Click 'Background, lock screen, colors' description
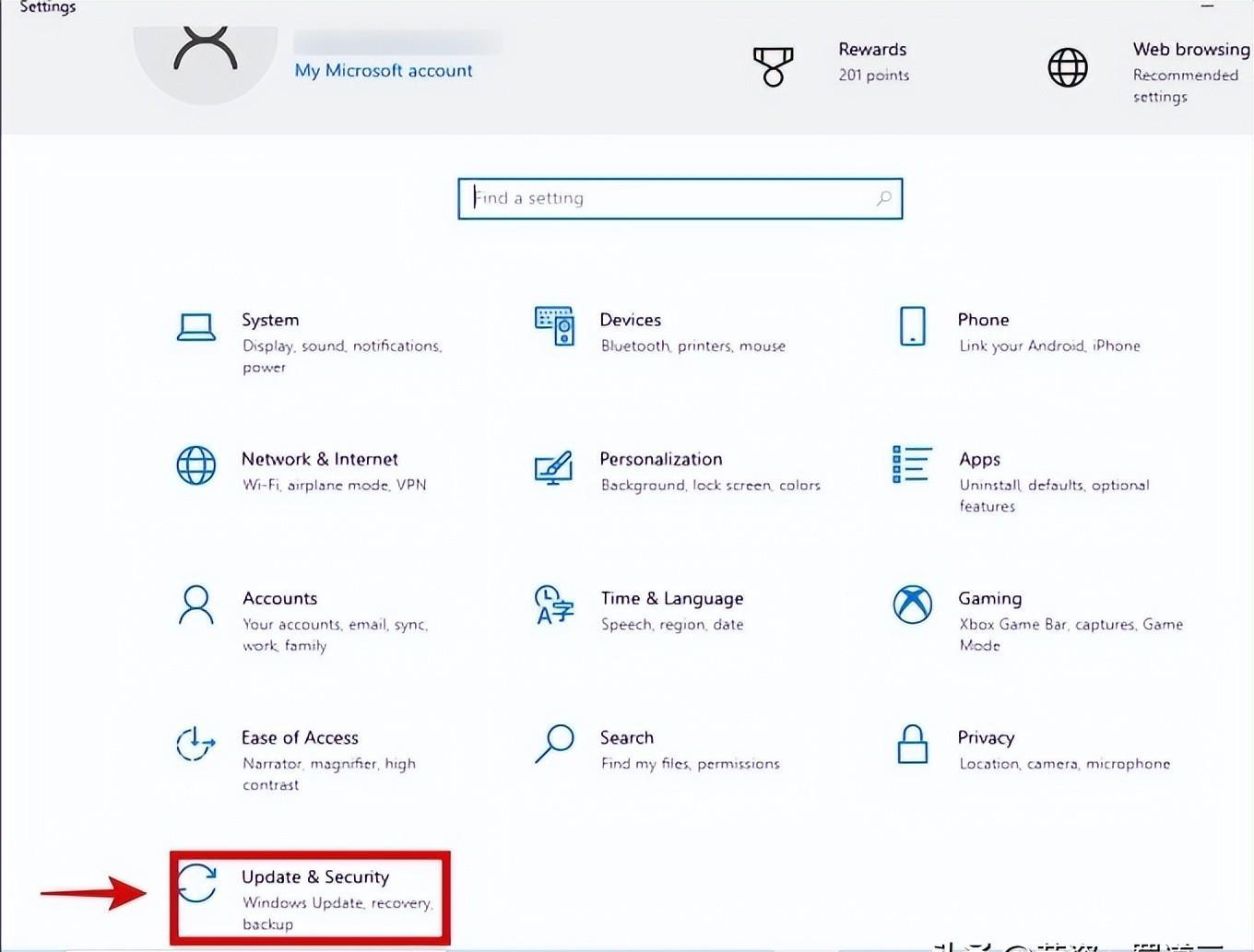Screen dimensions: 1254x952 711,486
